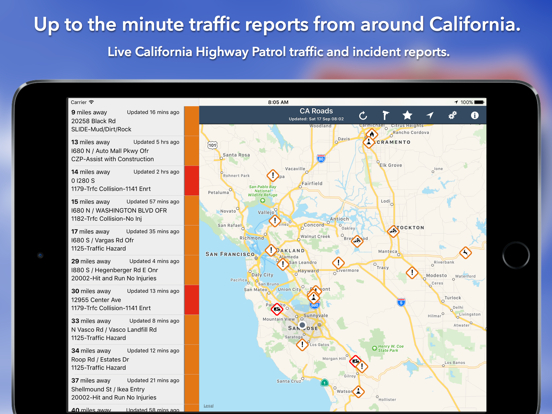Tap the "Updated: Sat 17 Sep 08:02" timestamp
This screenshot has width=552, height=414.
(x=316, y=119)
